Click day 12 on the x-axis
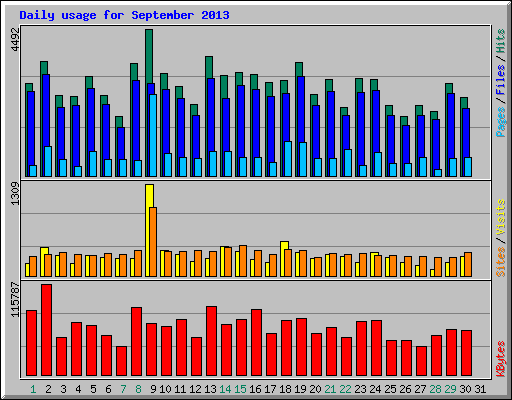This screenshot has height=400, width=512. point(195,389)
